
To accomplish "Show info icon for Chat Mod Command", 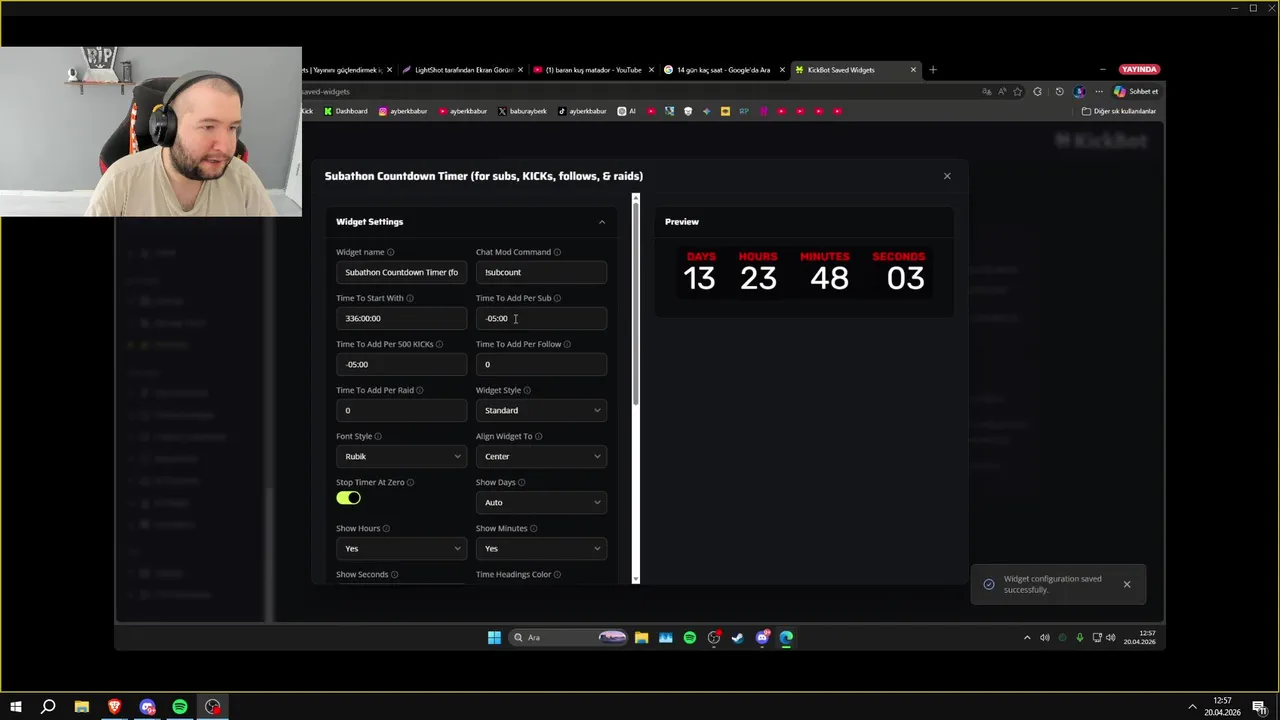I will tap(557, 252).
